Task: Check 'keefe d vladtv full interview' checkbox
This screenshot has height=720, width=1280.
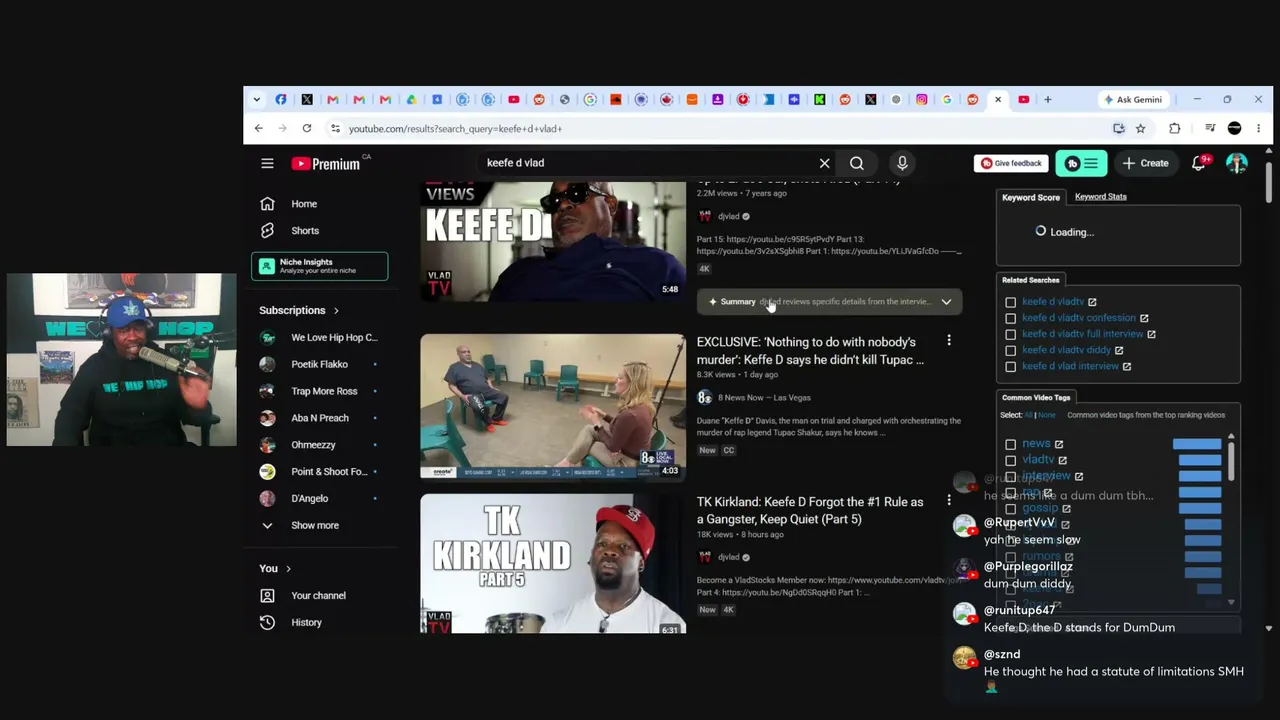Action: coord(1010,334)
